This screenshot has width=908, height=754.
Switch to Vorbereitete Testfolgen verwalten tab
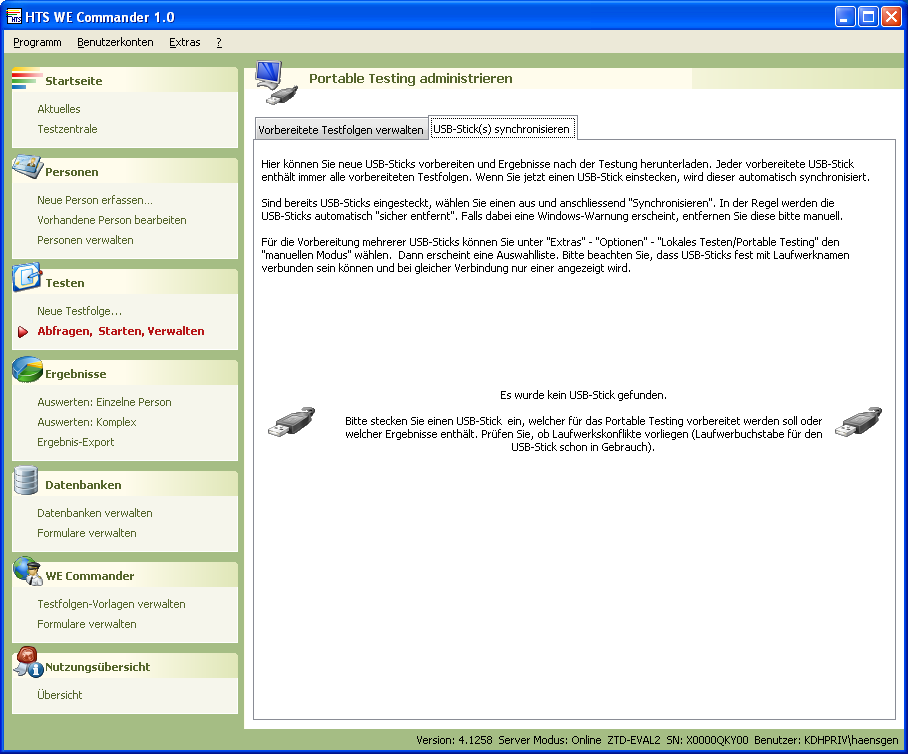coord(340,130)
